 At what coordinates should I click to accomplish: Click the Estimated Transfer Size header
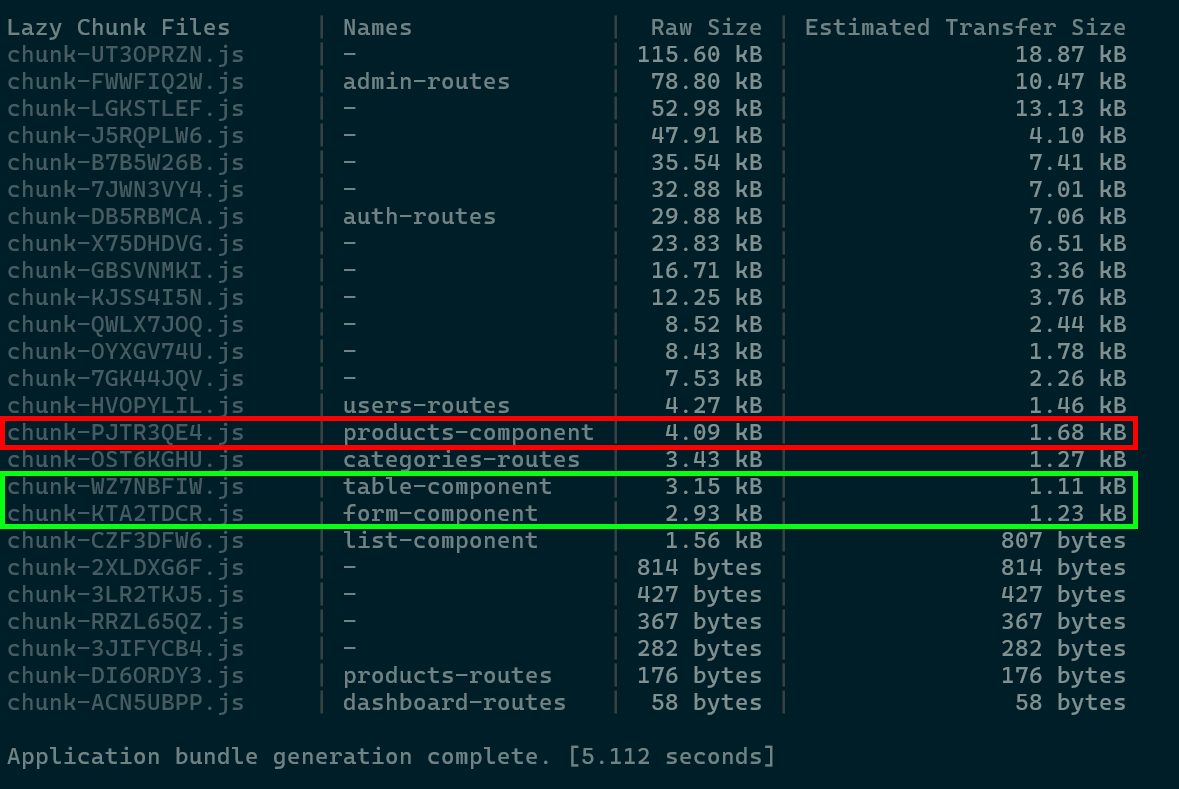pyautogui.click(x=964, y=28)
